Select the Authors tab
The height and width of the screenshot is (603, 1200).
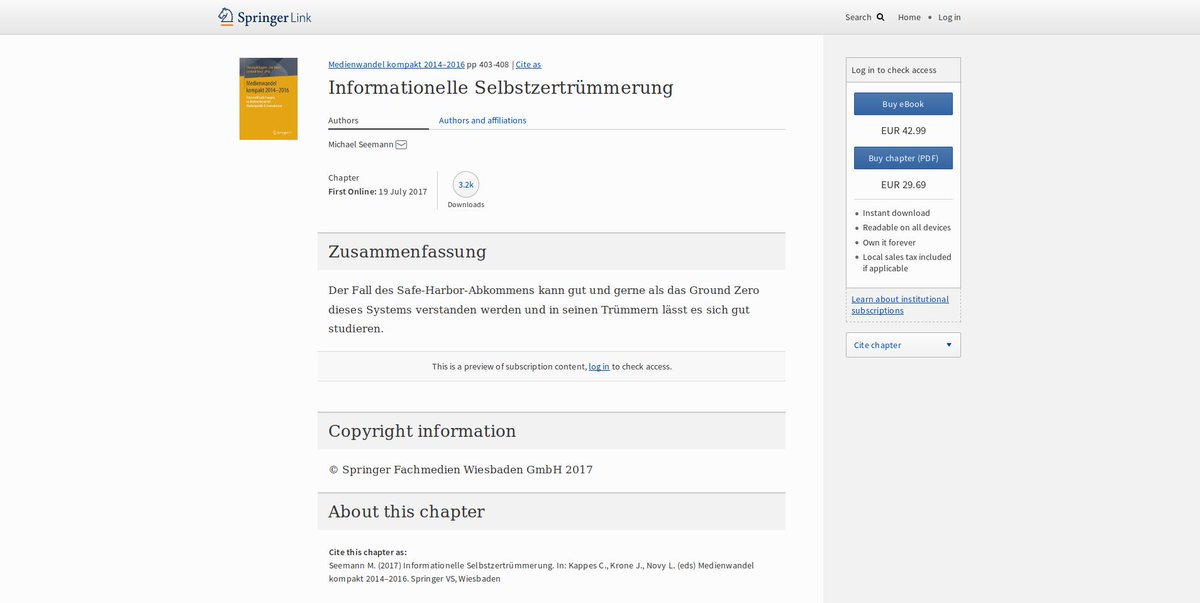coord(343,120)
